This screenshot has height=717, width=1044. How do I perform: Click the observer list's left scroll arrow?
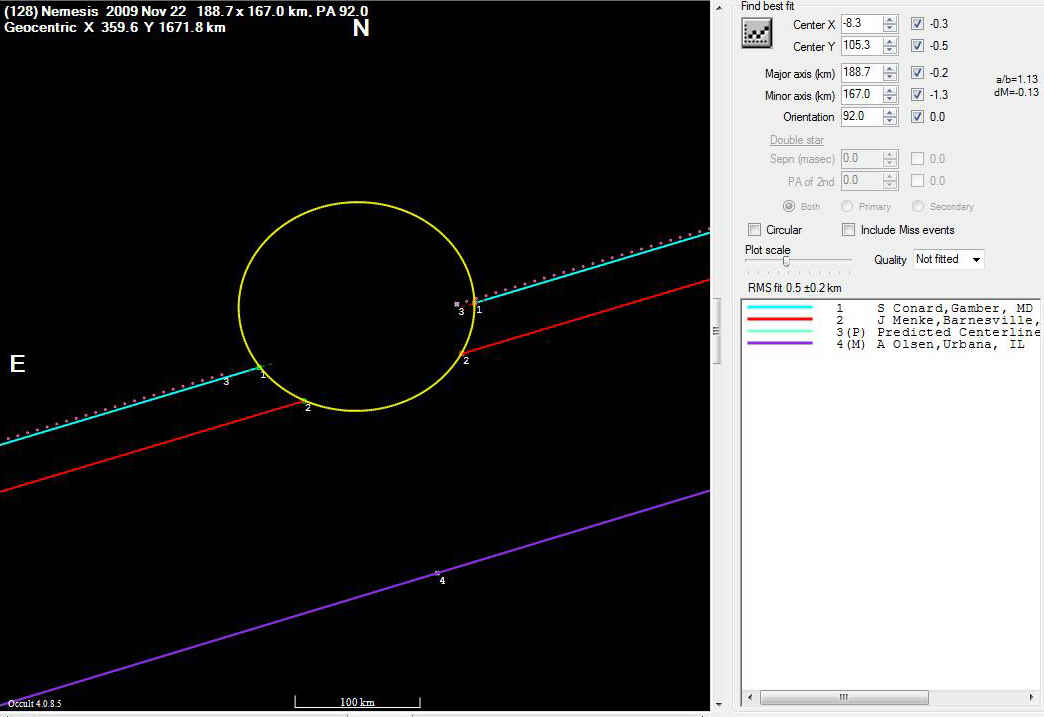(x=750, y=697)
